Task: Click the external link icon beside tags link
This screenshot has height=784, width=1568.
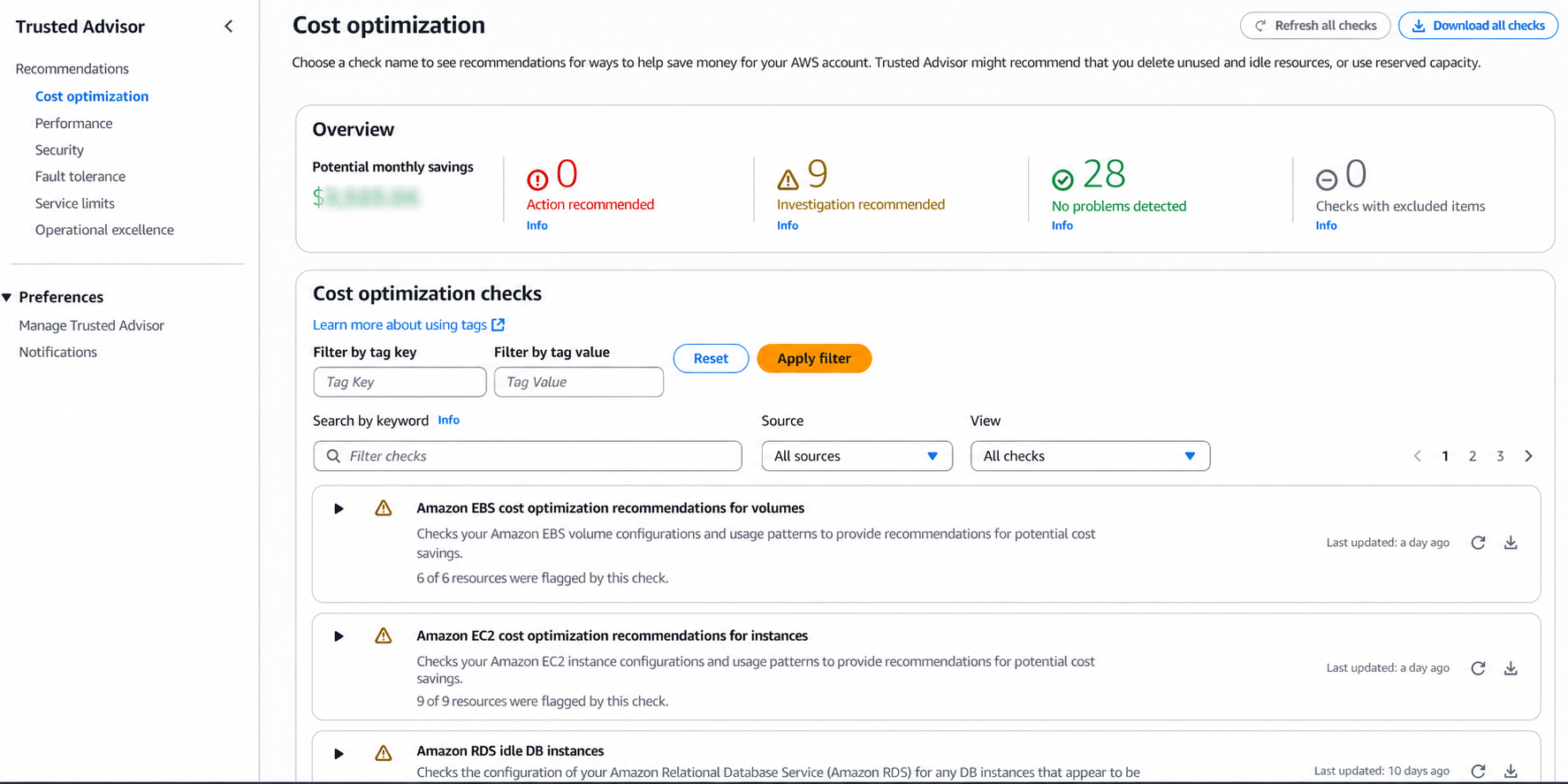Action: [x=499, y=324]
